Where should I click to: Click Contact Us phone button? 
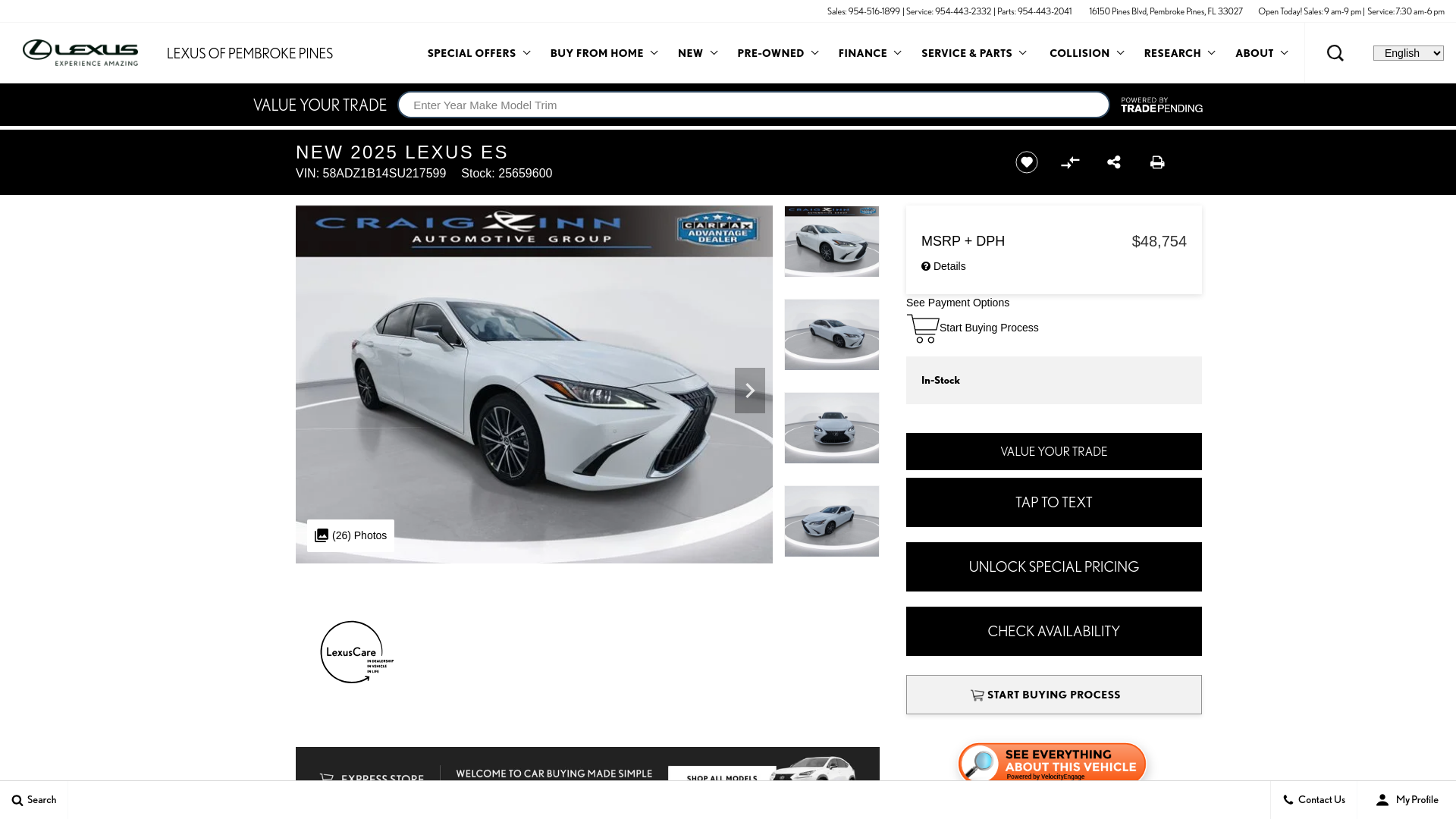1314,800
